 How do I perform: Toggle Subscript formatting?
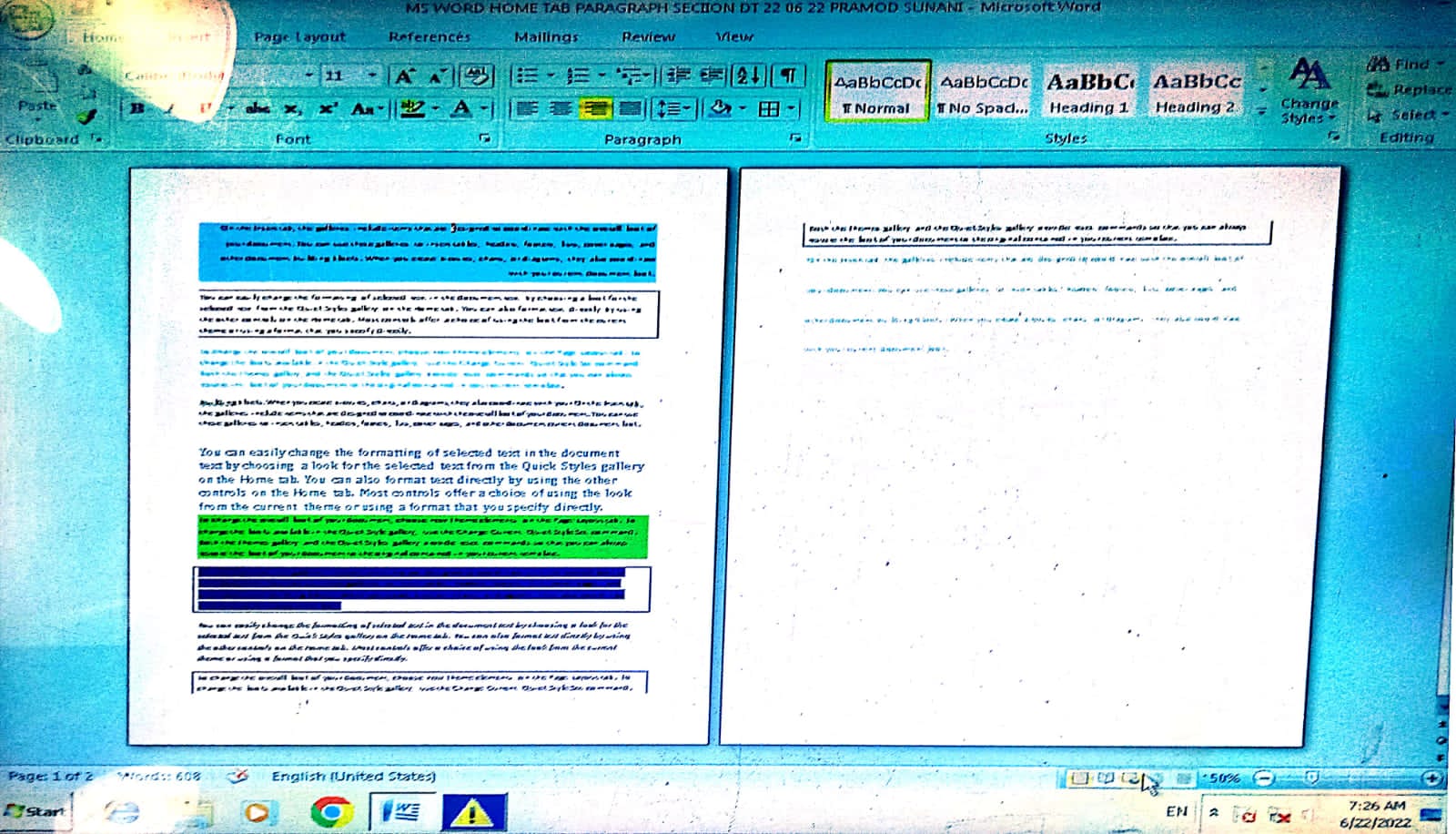click(x=291, y=109)
